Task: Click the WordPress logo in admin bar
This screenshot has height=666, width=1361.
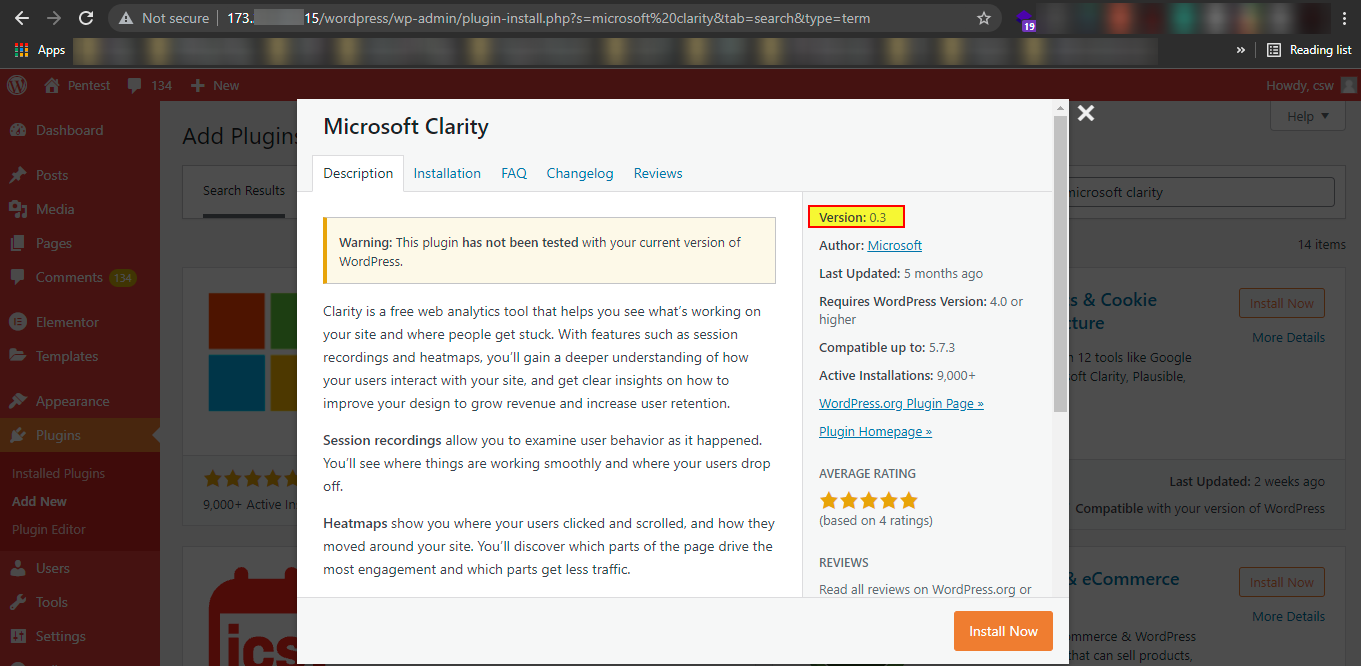Action: [x=17, y=85]
